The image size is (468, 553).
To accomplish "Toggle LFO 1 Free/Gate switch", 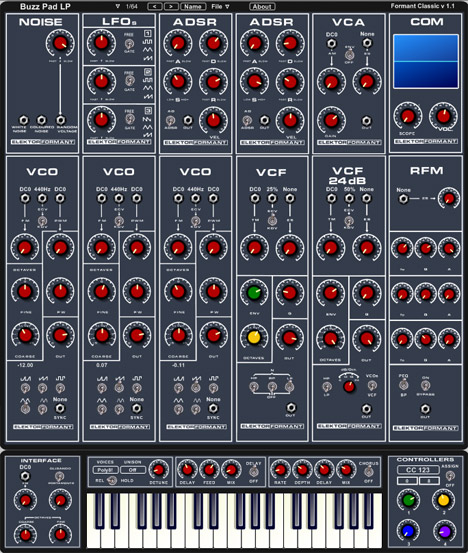I will click(129, 44).
